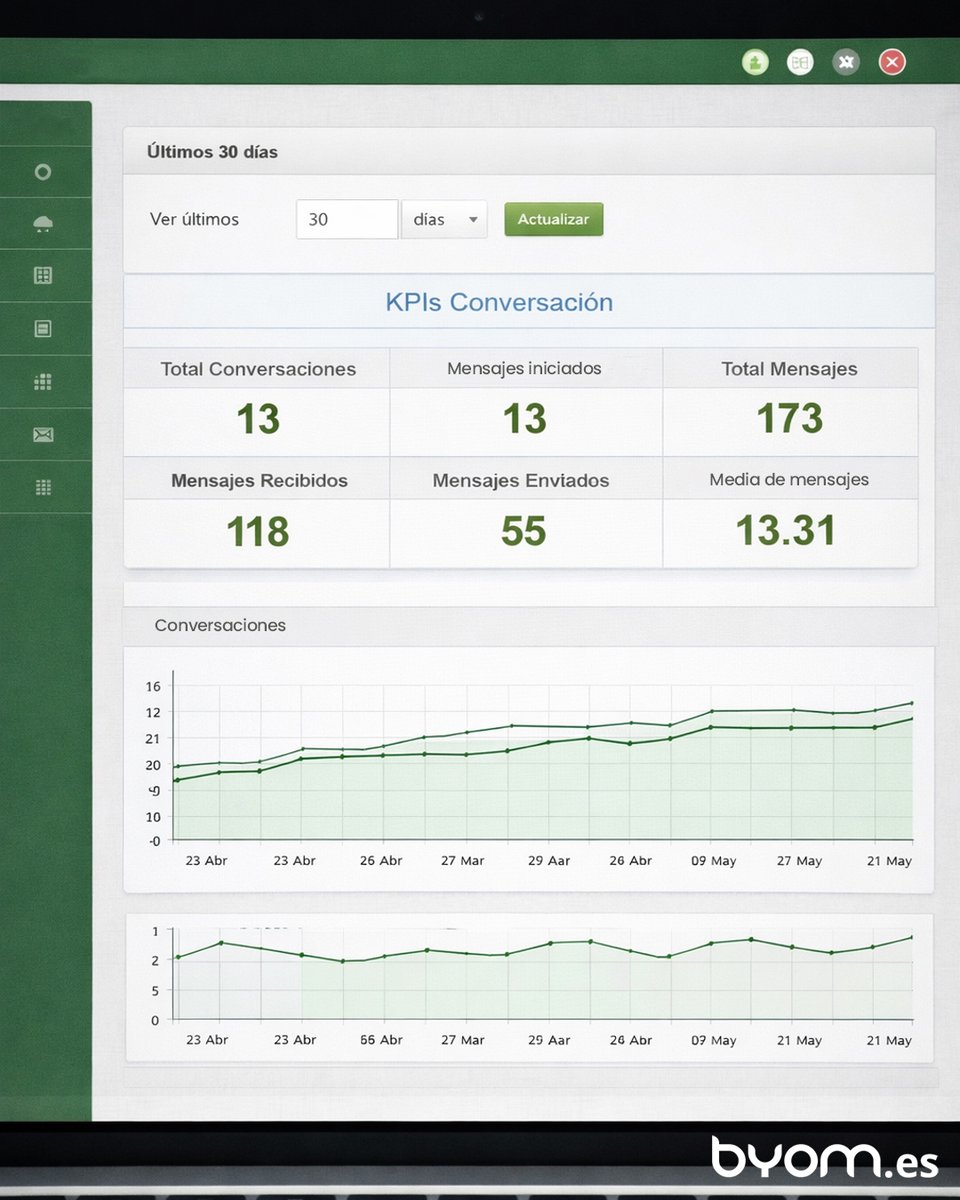Viewport: 960px width, 1200px height.
Task: Click the value 13 under Total Conversaciones
Action: pyautogui.click(x=258, y=420)
